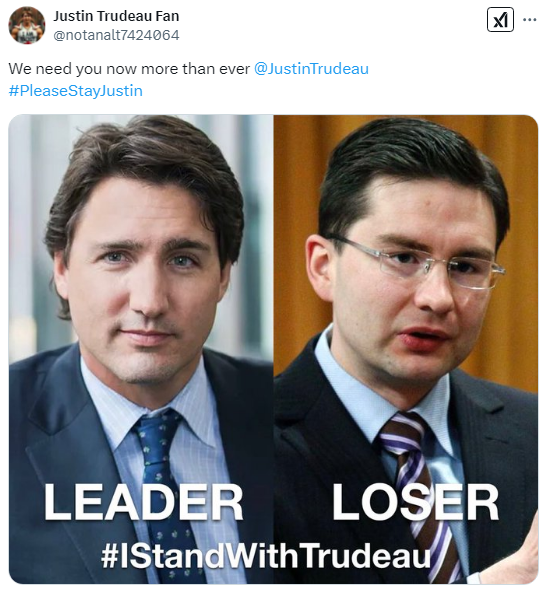Click the #IStandWithTrudeau text in image

266,555
